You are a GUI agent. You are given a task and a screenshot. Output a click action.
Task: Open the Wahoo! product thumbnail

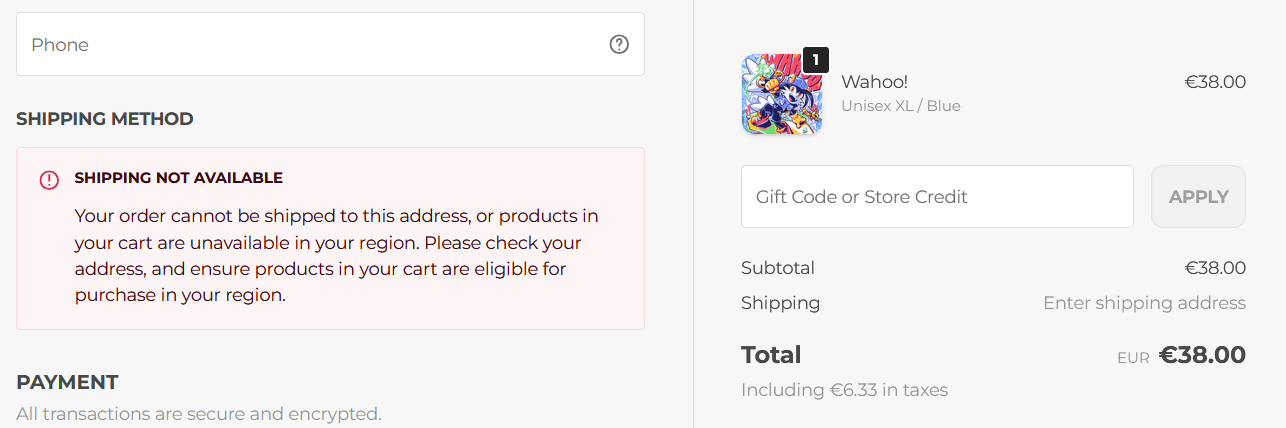click(x=781, y=95)
